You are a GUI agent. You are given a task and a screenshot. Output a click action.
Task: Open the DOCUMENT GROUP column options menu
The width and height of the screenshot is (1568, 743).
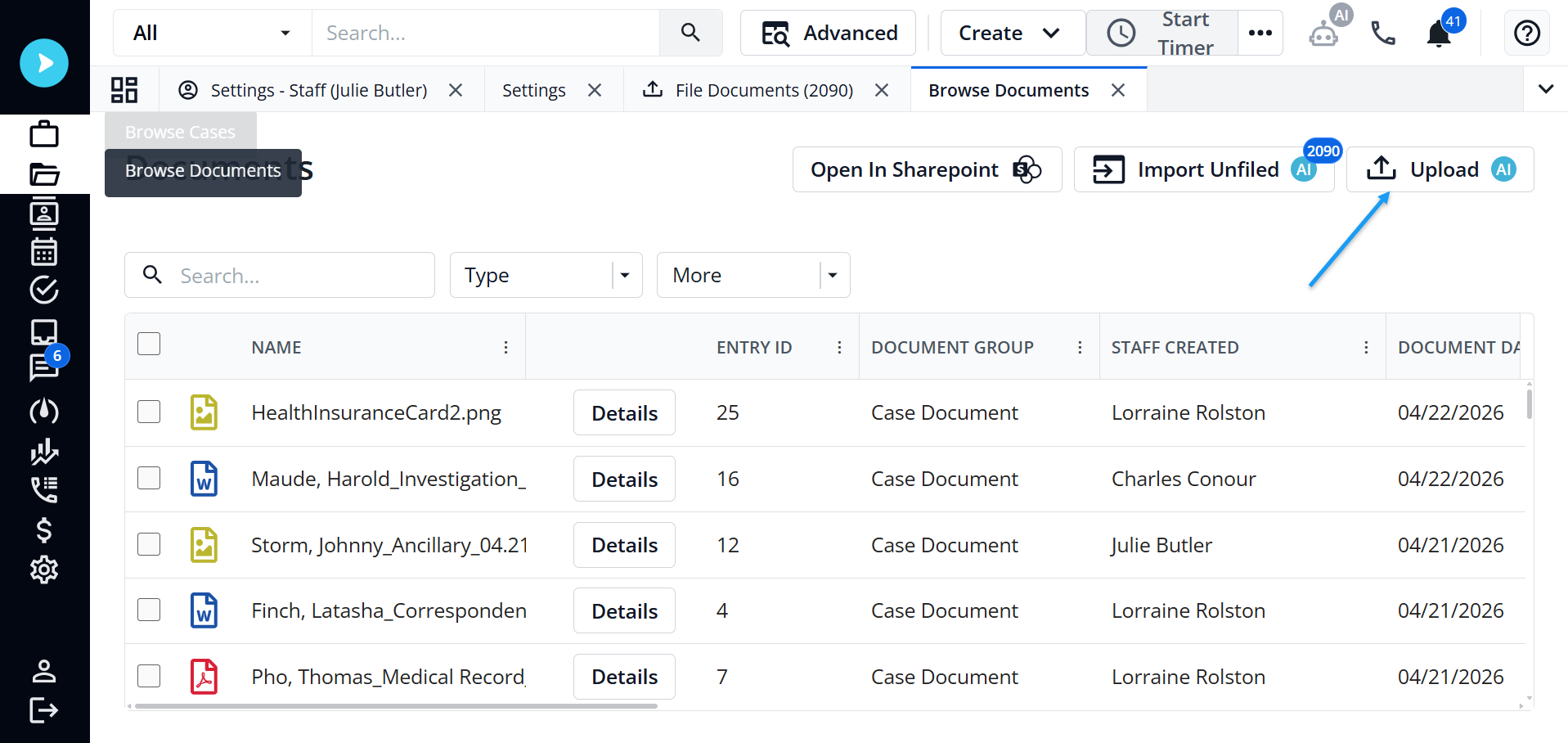[x=1080, y=348]
